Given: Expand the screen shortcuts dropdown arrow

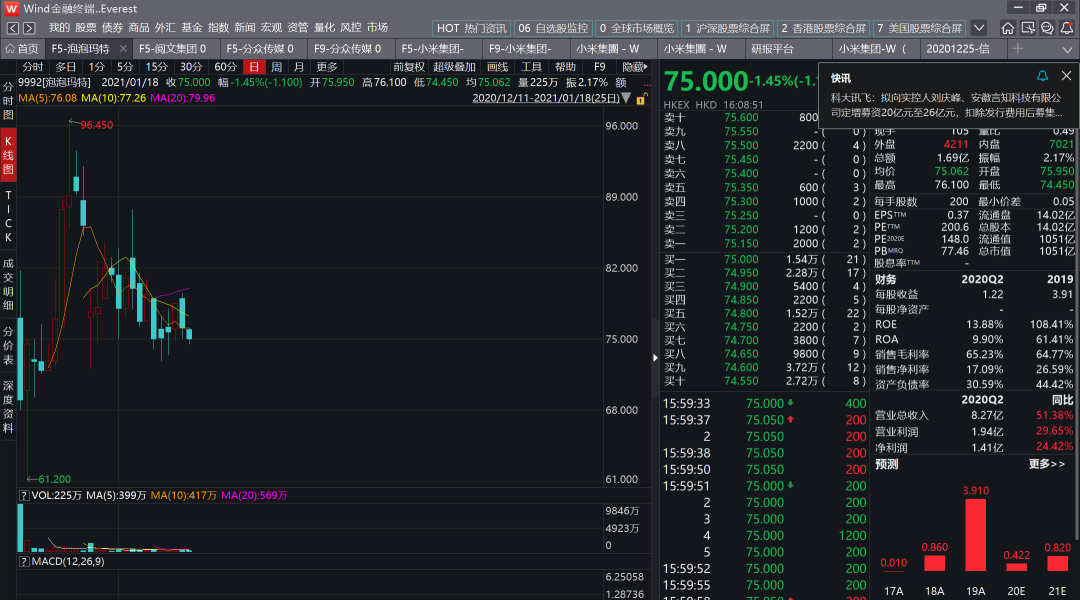Looking at the screenshot, I should pyautogui.click(x=979, y=28).
